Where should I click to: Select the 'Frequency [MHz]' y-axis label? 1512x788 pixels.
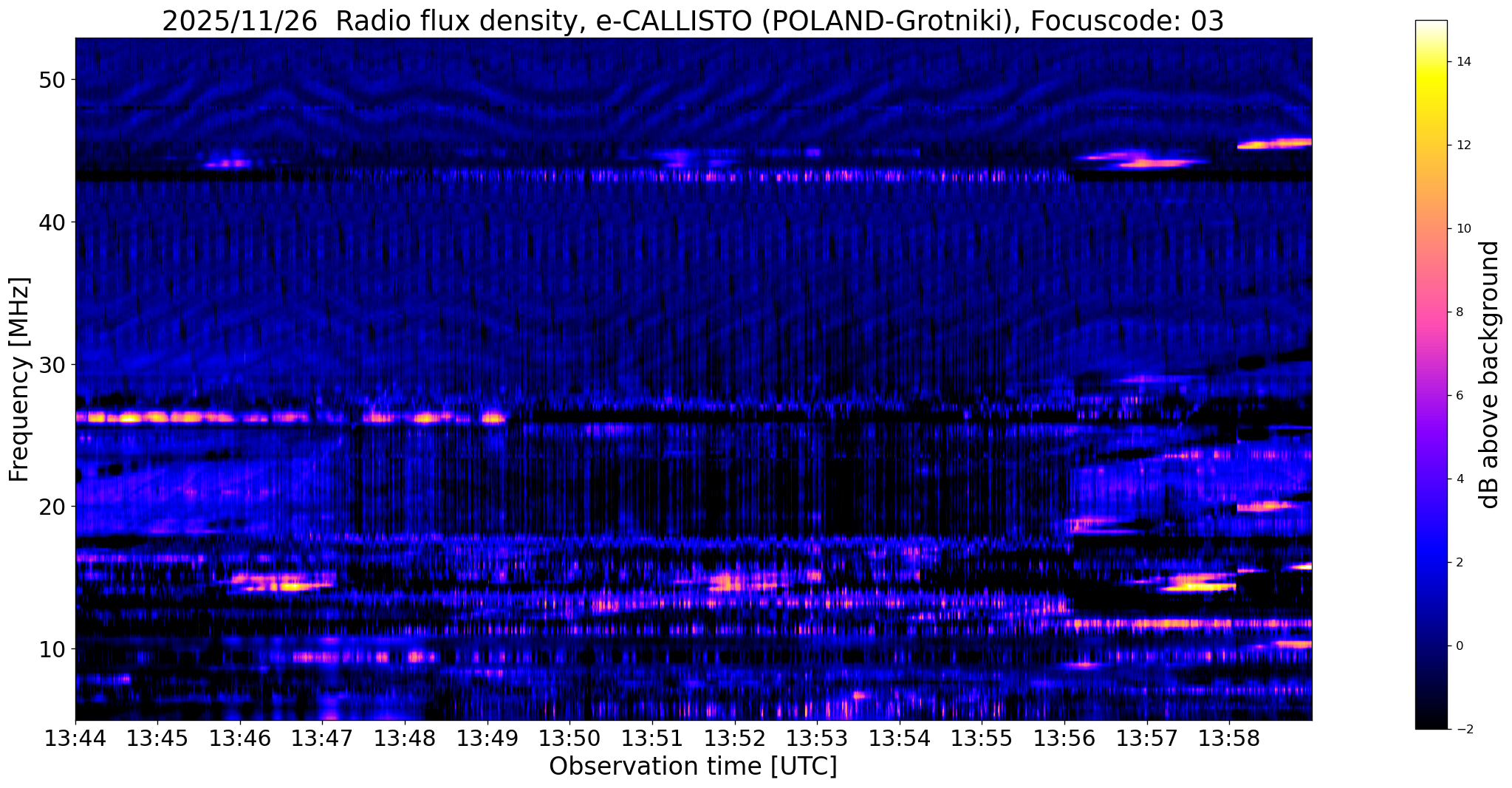20,380
